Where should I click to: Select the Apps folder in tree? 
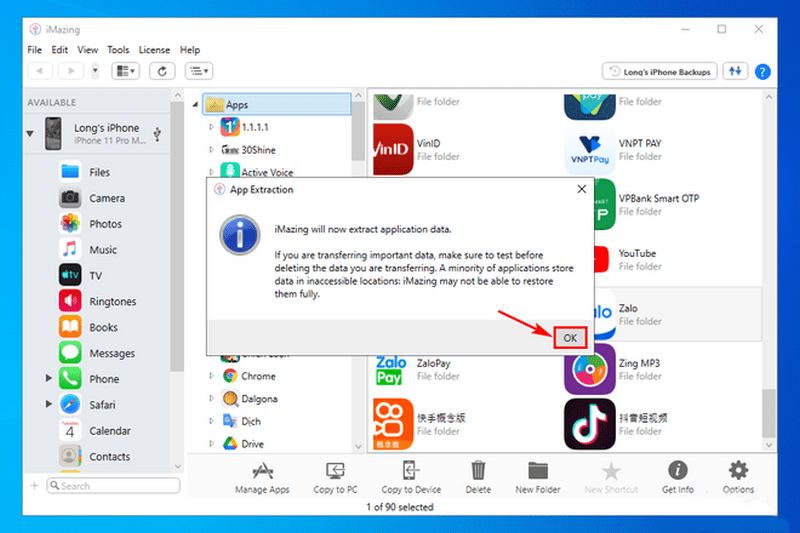[x=277, y=105]
